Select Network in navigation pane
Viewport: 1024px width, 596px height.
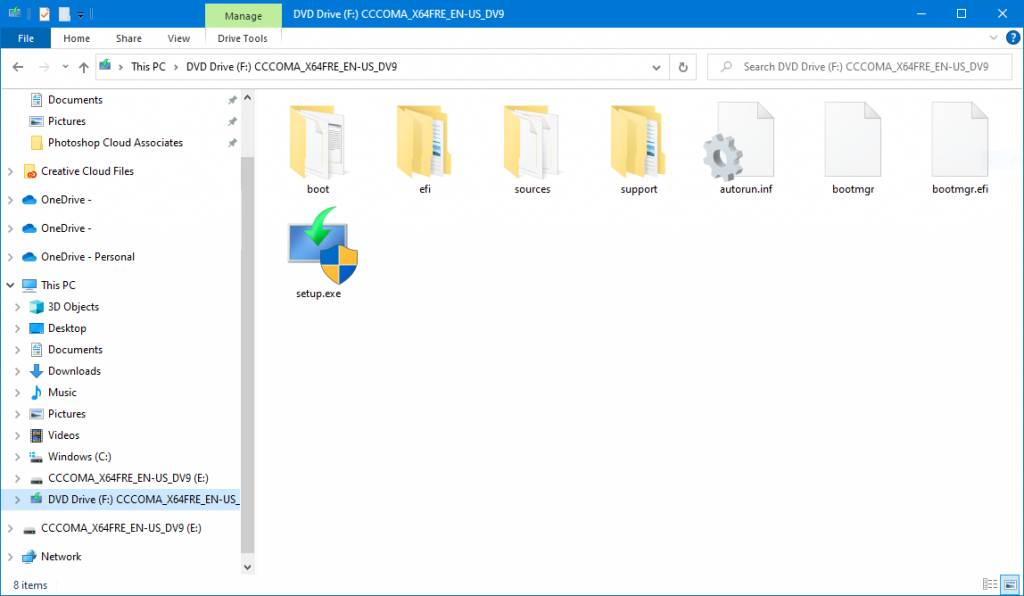tap(61, 557)
